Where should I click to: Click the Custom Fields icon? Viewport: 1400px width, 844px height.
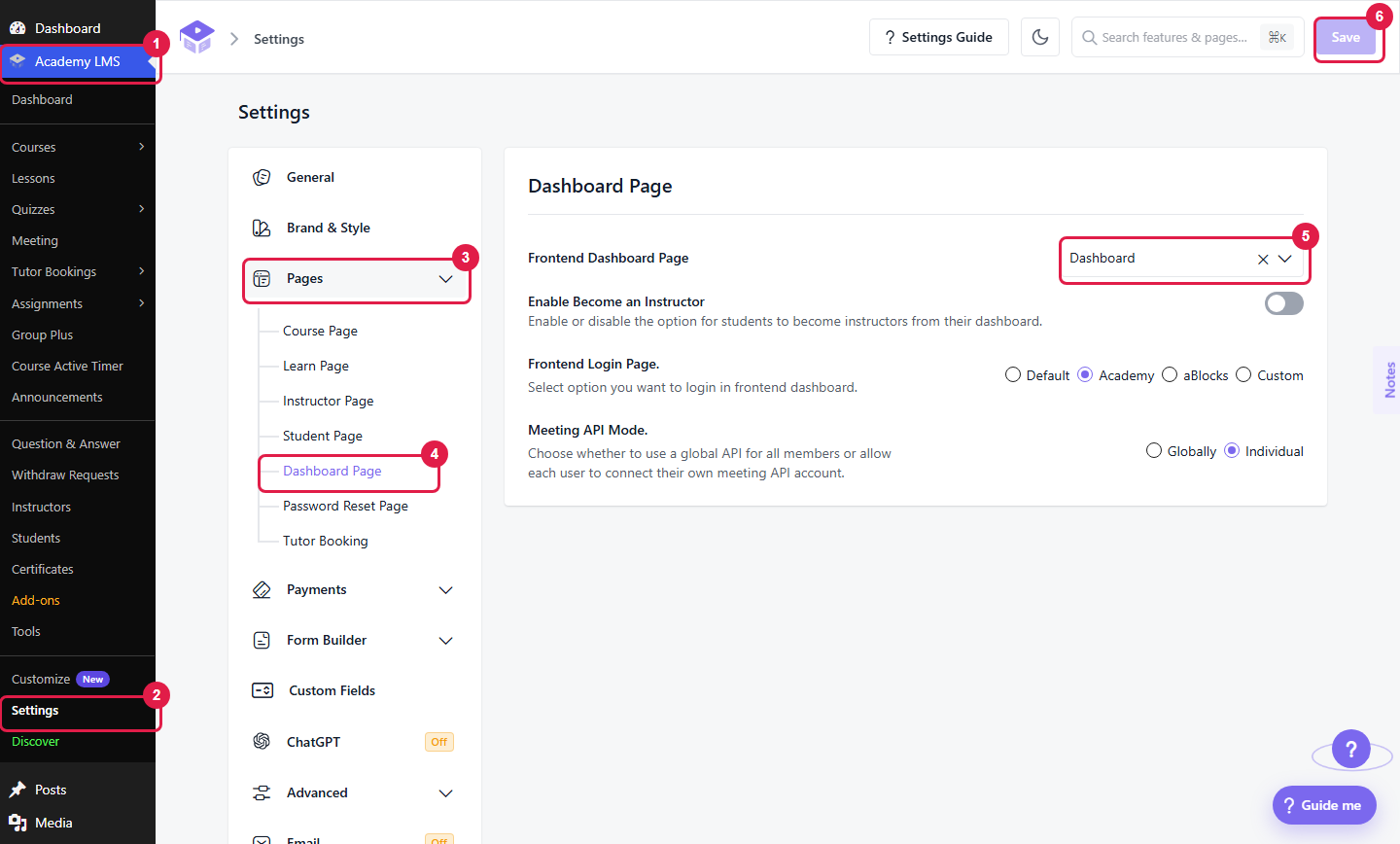click(262, 690)
